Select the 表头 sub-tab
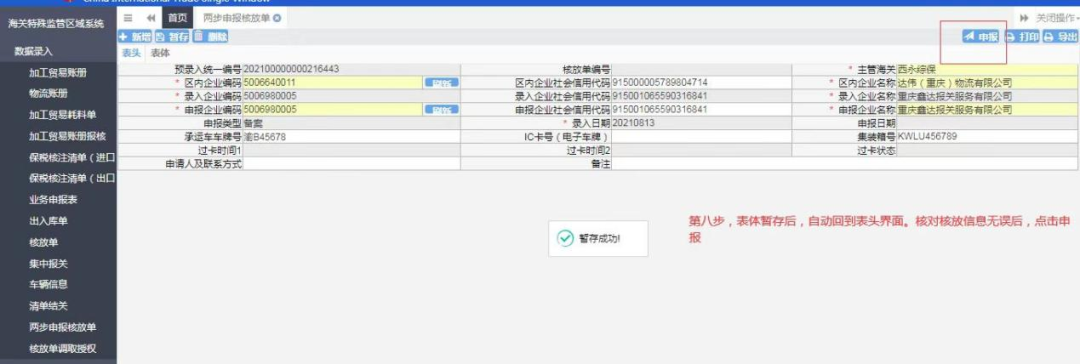This screenshot has height=364, width=1080. 131,53
